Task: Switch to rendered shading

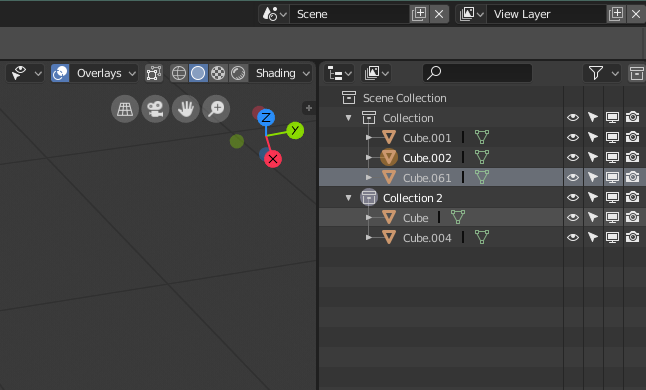Action: tap(238, 73)
